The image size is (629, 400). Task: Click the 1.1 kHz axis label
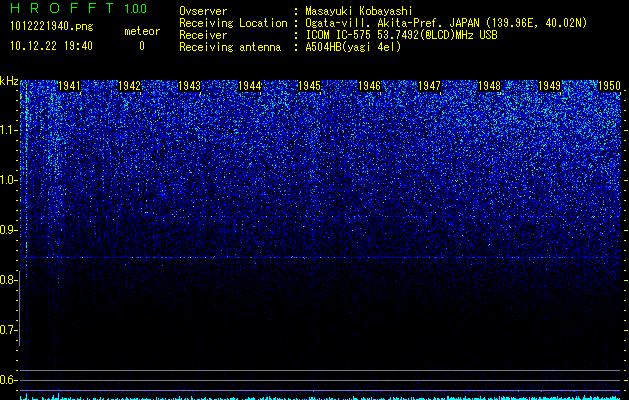[x=9, y=130]
